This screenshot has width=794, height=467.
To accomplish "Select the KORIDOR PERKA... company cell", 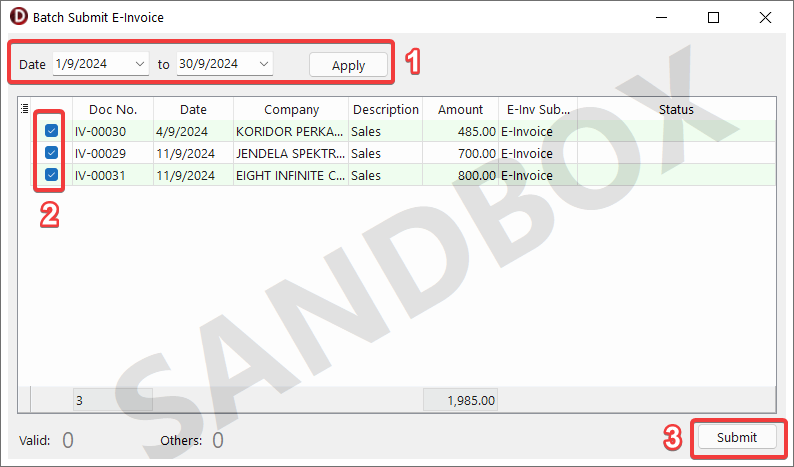I will coord(291,131).
